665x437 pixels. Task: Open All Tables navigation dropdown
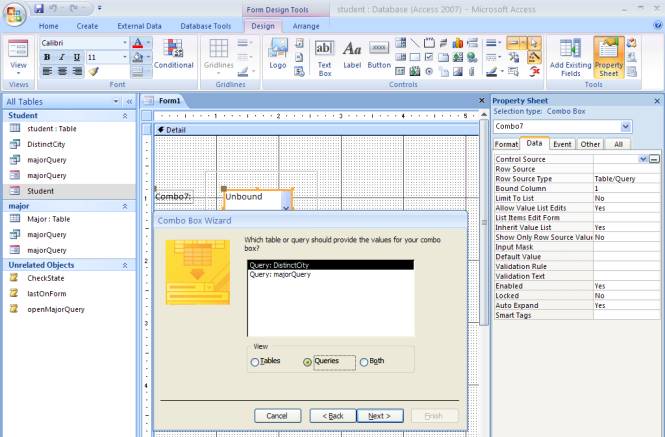[x=116, y=101]
